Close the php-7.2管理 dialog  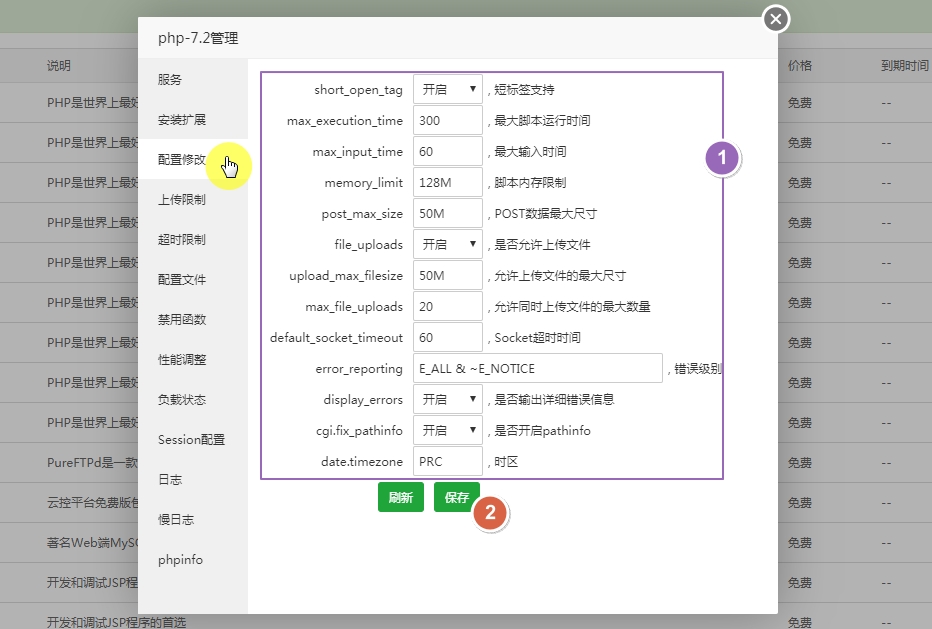pyautogui.click(x=775, y=18)
